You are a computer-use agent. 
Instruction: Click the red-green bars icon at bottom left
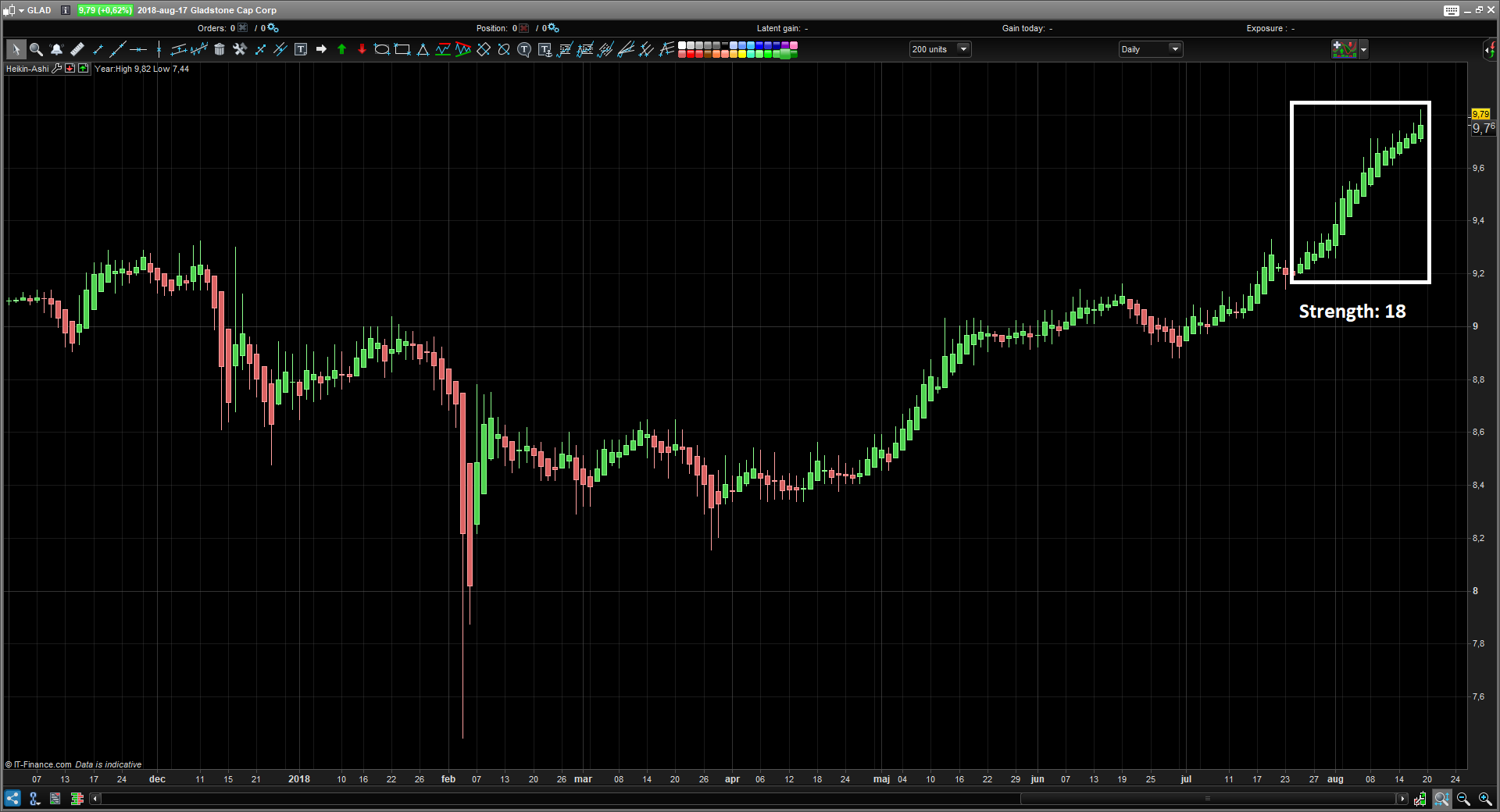pos(77,799)
